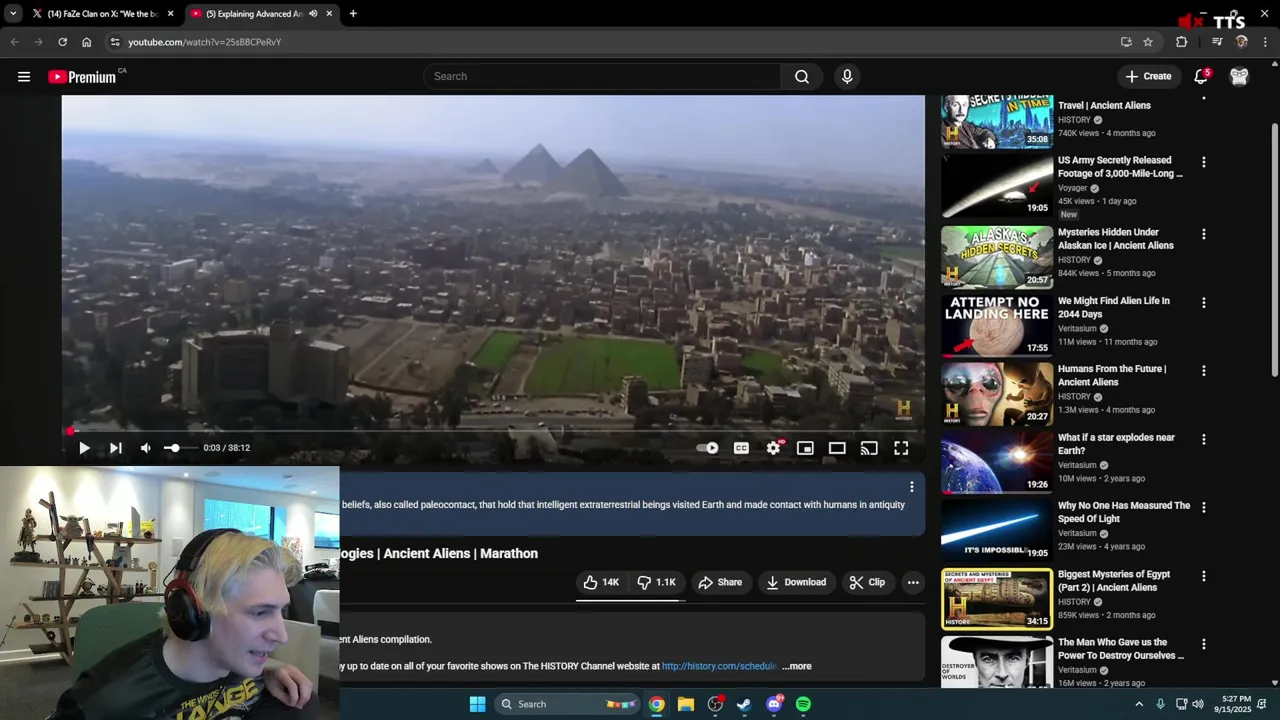
Task: Open menu for We Might Find Alien Life
Action: pyautogui.click(x=1203, y=302)
